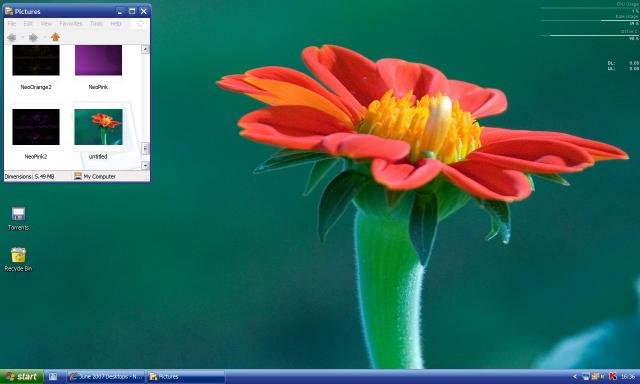Click the untitled file name label
This screenshot has height=384, width=640.
(x=98, y=156)
